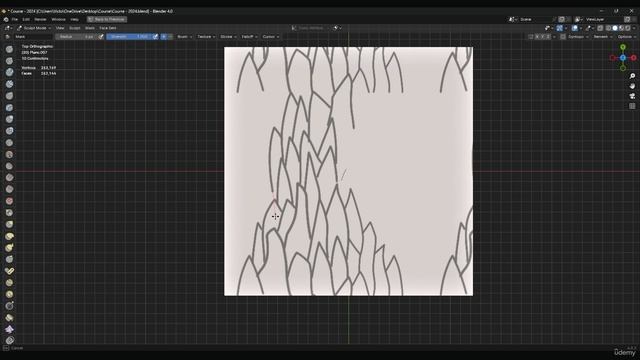Expand the Falloff dropdown
The width and height of the screenshot is (640, 360).
click(249, 37)
